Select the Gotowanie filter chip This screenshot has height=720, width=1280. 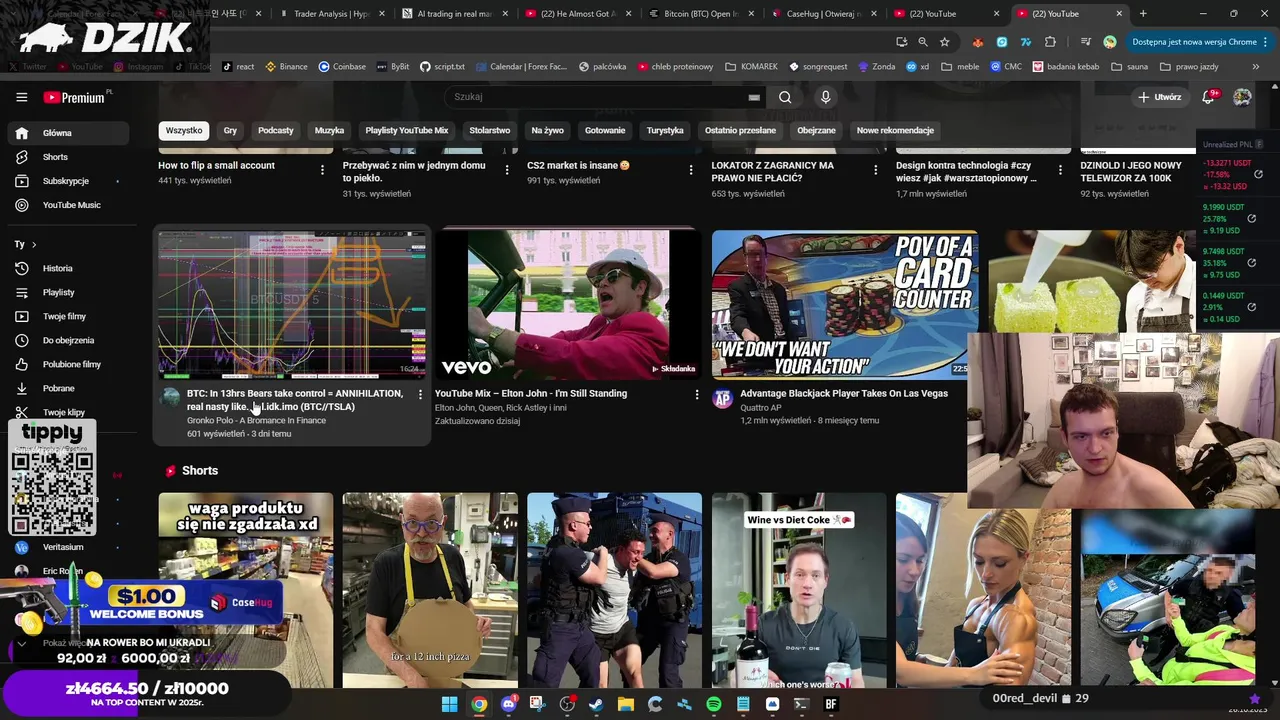tap(605, 130)
